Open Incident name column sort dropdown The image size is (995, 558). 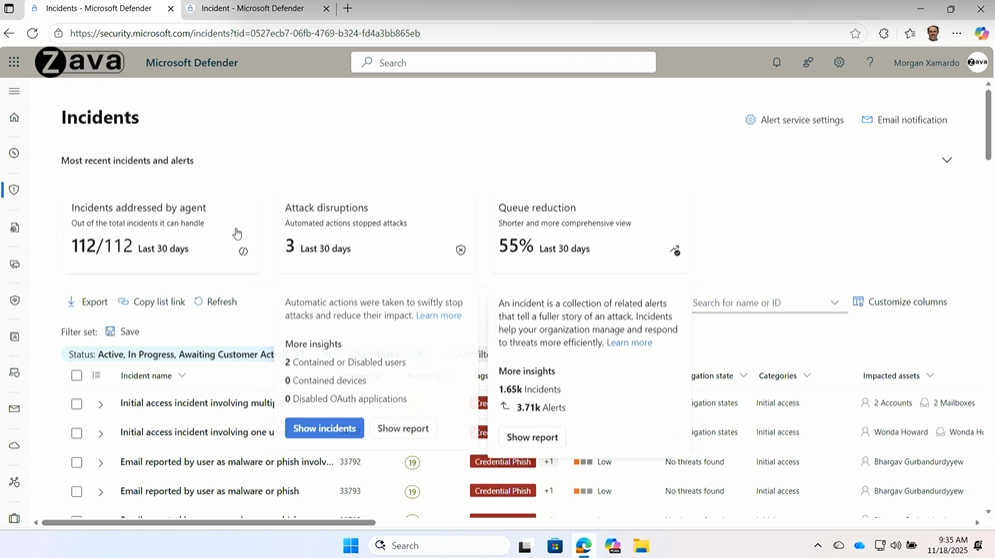click(182, 375)
